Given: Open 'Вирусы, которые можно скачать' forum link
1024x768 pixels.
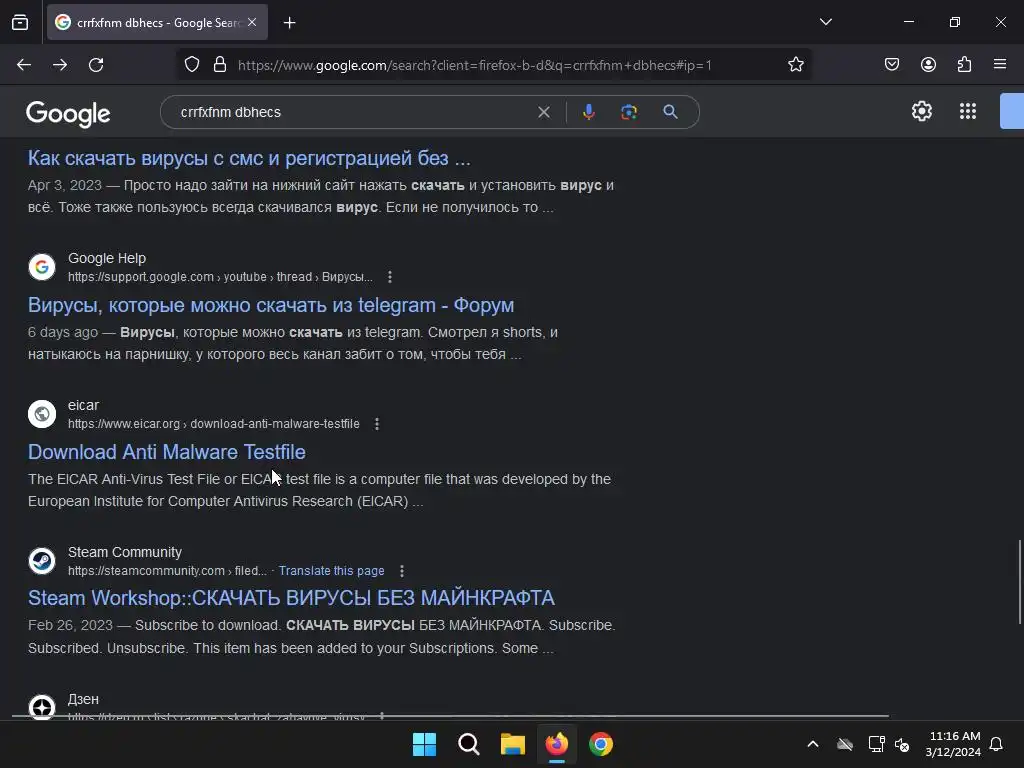Looking at the screenshot, I should [x=270, y=305].
